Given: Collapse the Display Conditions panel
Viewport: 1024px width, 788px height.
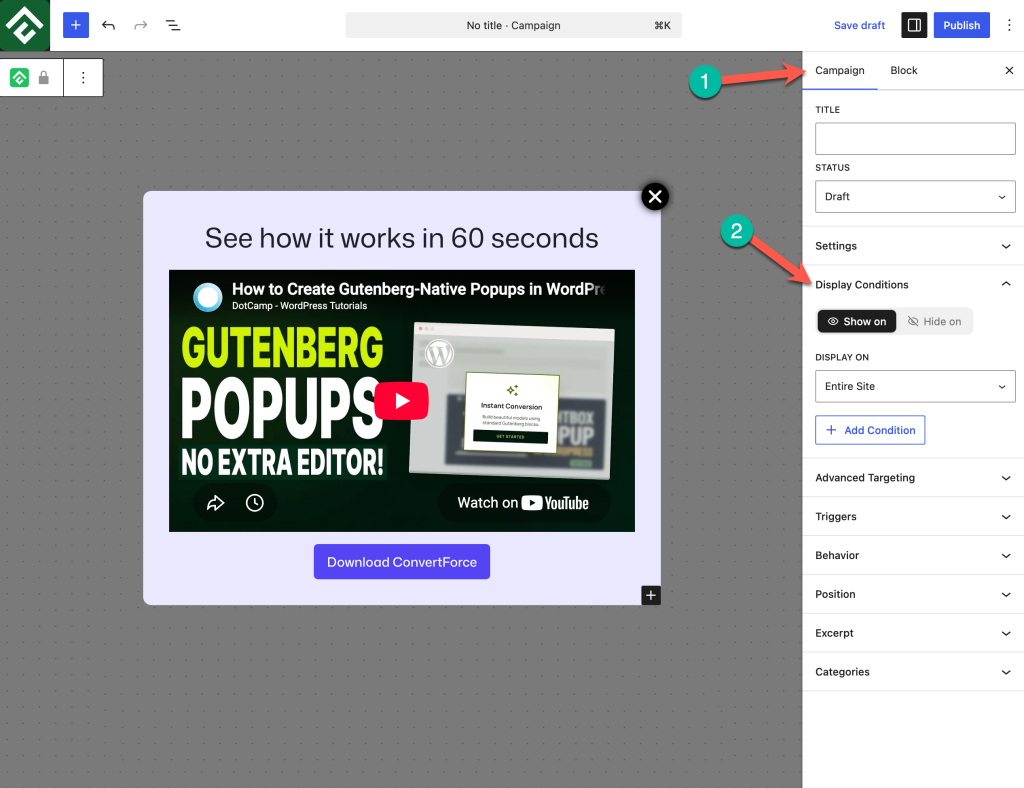Looking at the screenshot, I should 913,284.
